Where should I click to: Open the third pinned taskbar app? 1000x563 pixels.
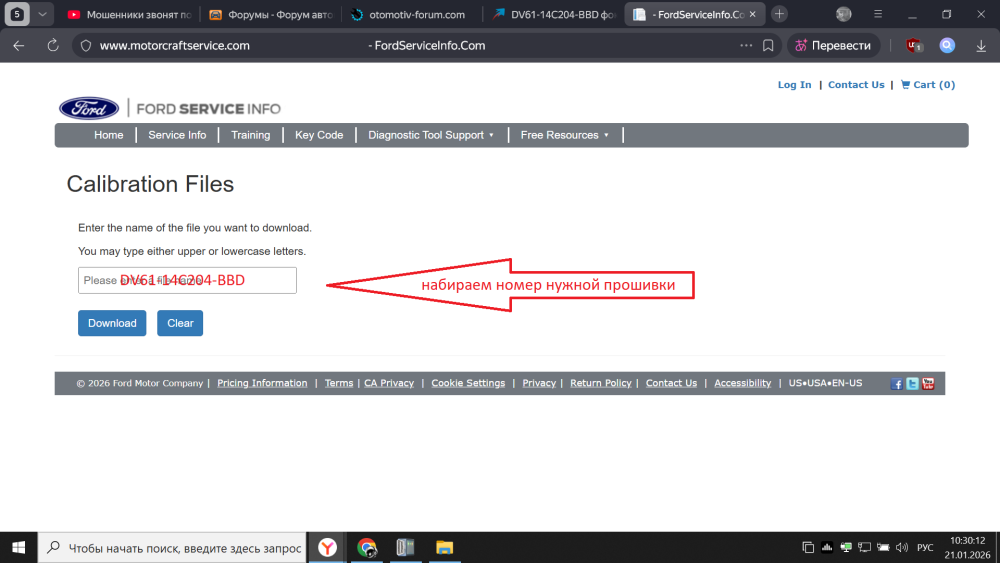(406, 548)
